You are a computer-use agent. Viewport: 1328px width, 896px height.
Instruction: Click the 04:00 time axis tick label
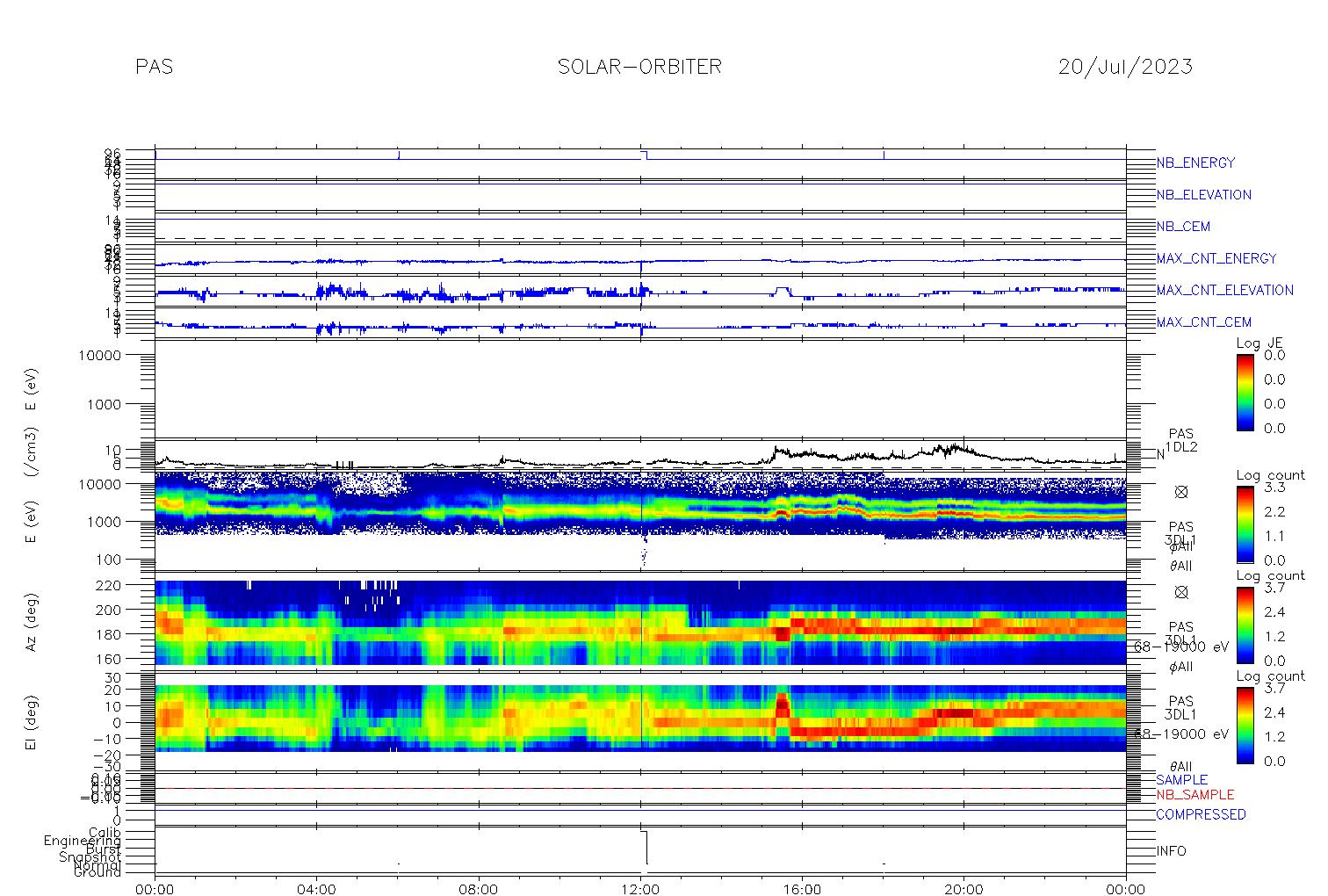[317, 888]
